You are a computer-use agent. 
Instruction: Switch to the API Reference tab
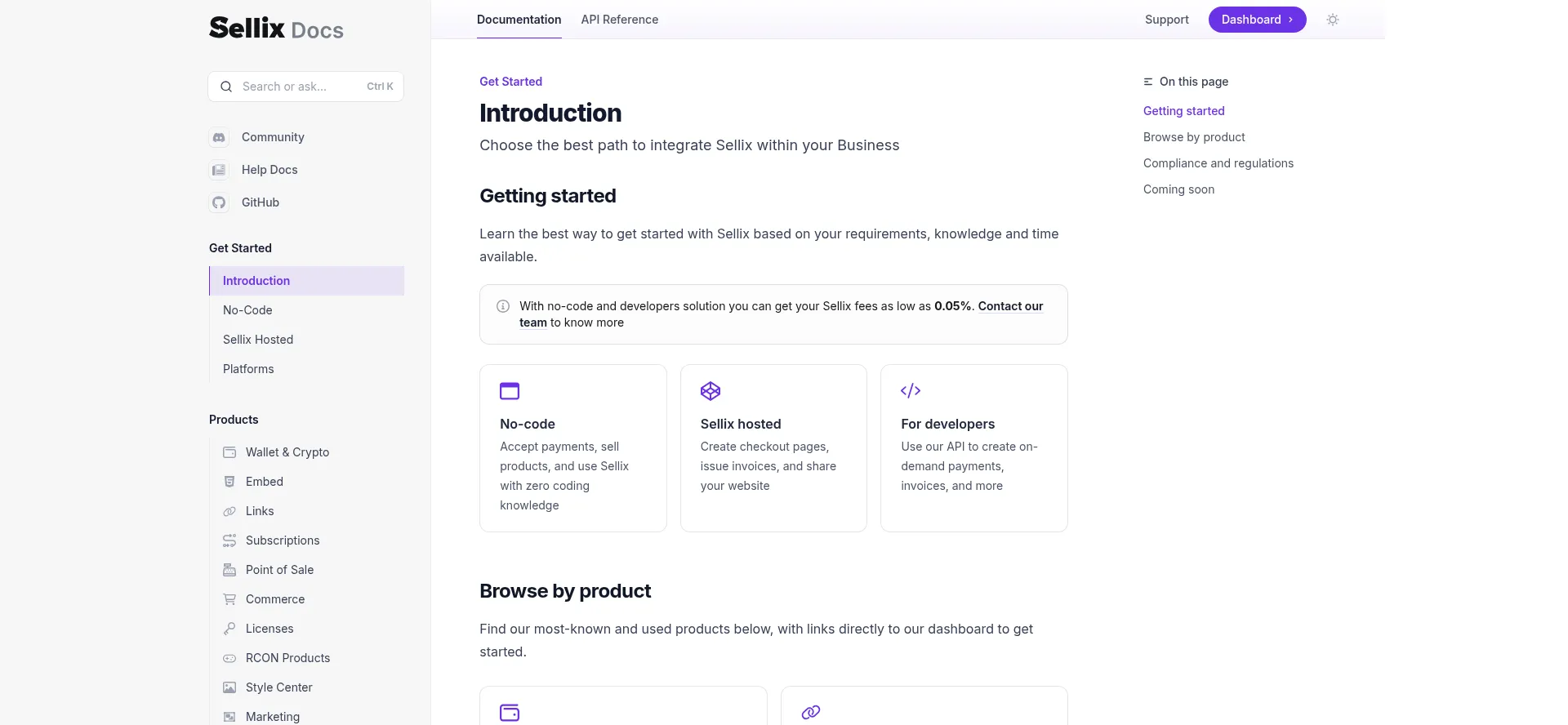[619, 20]
